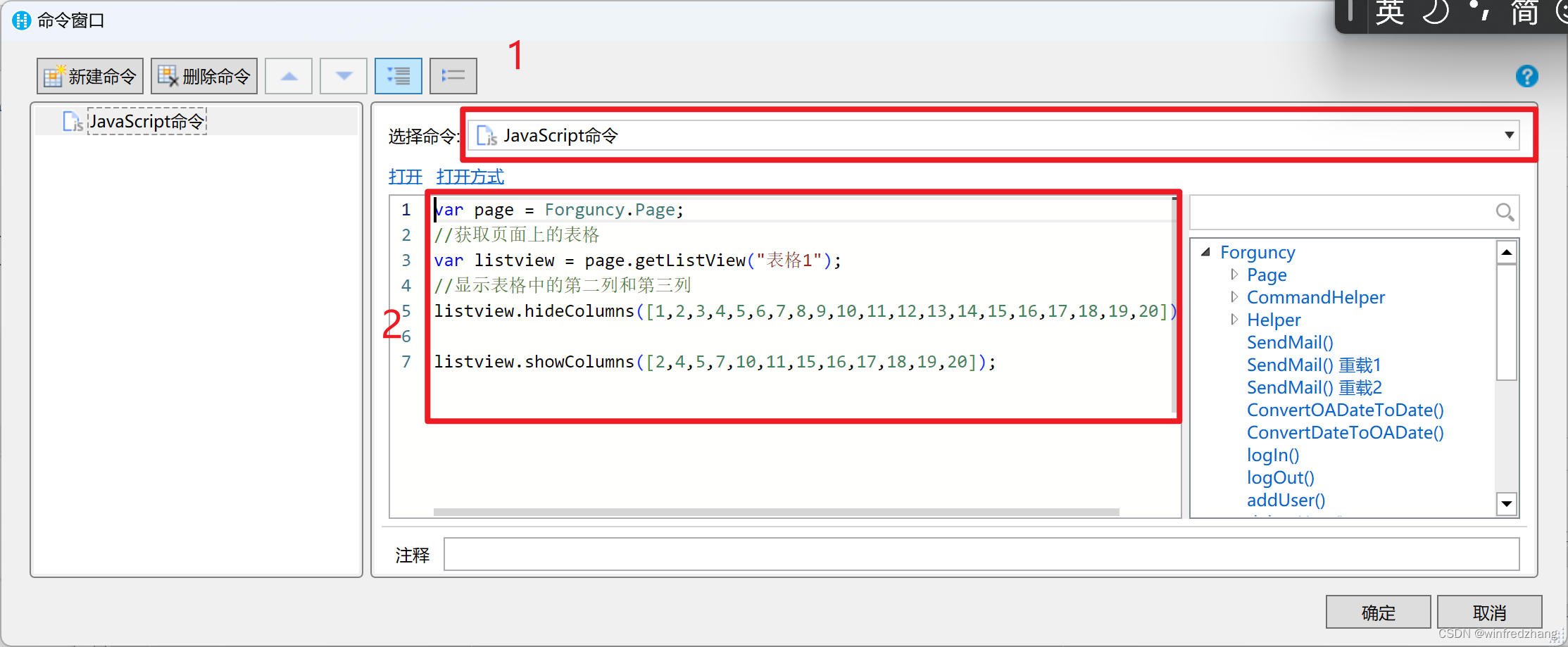
Task: Move command down with the down arrow
Action: tap(344, 76)
